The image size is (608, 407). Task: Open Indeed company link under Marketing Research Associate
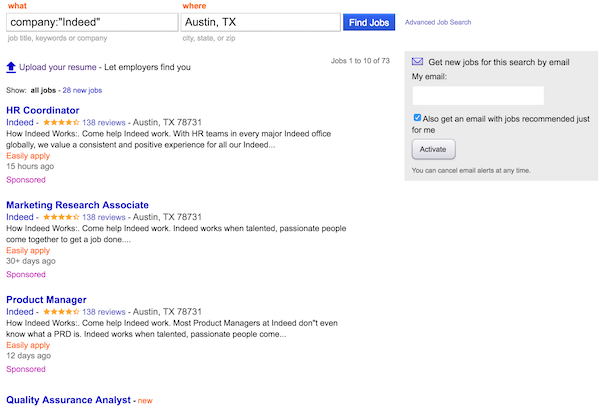point(20,217)
